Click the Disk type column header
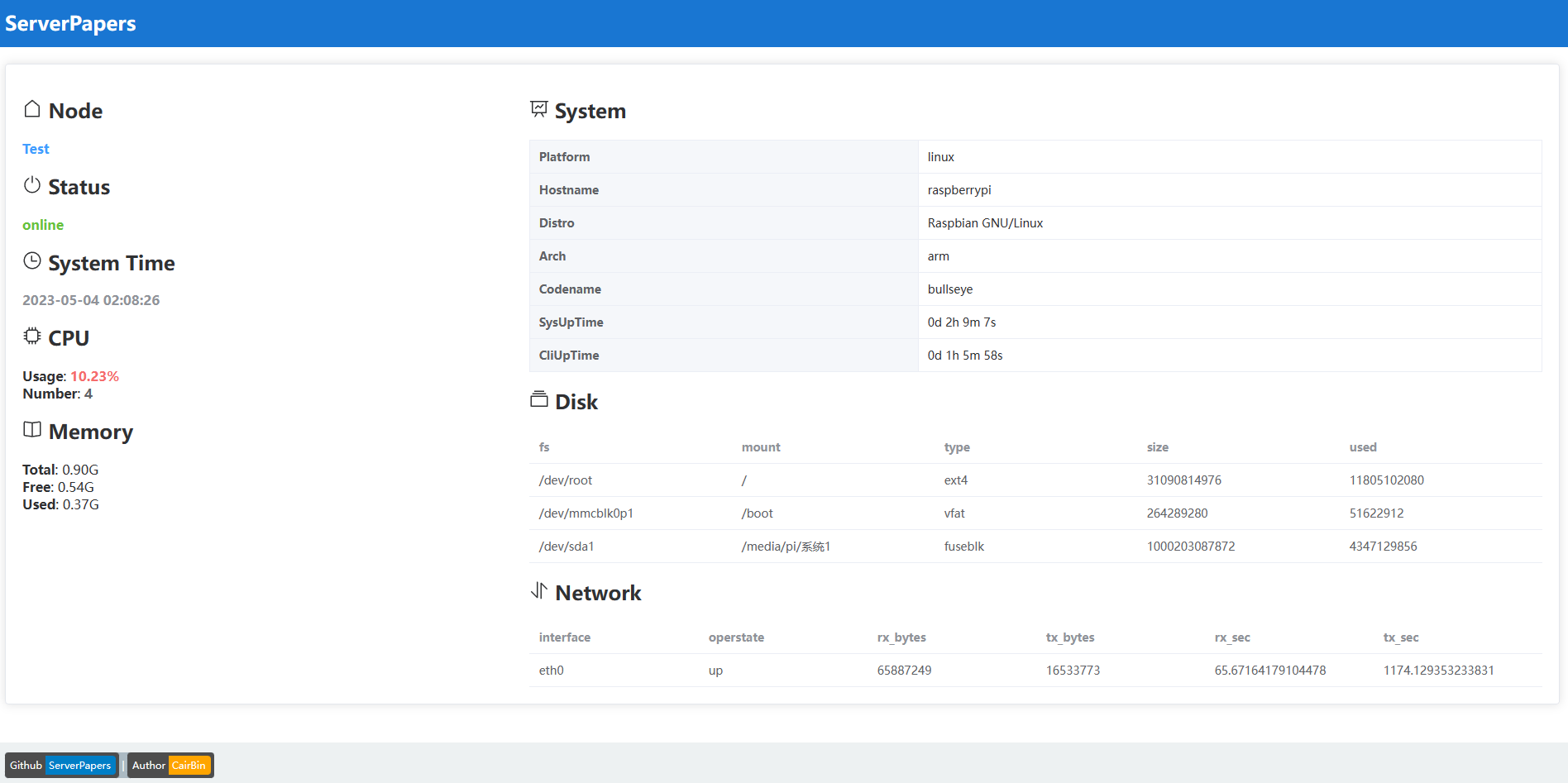The height and width of the screenshot is (783, 1568). click(957, 447)
